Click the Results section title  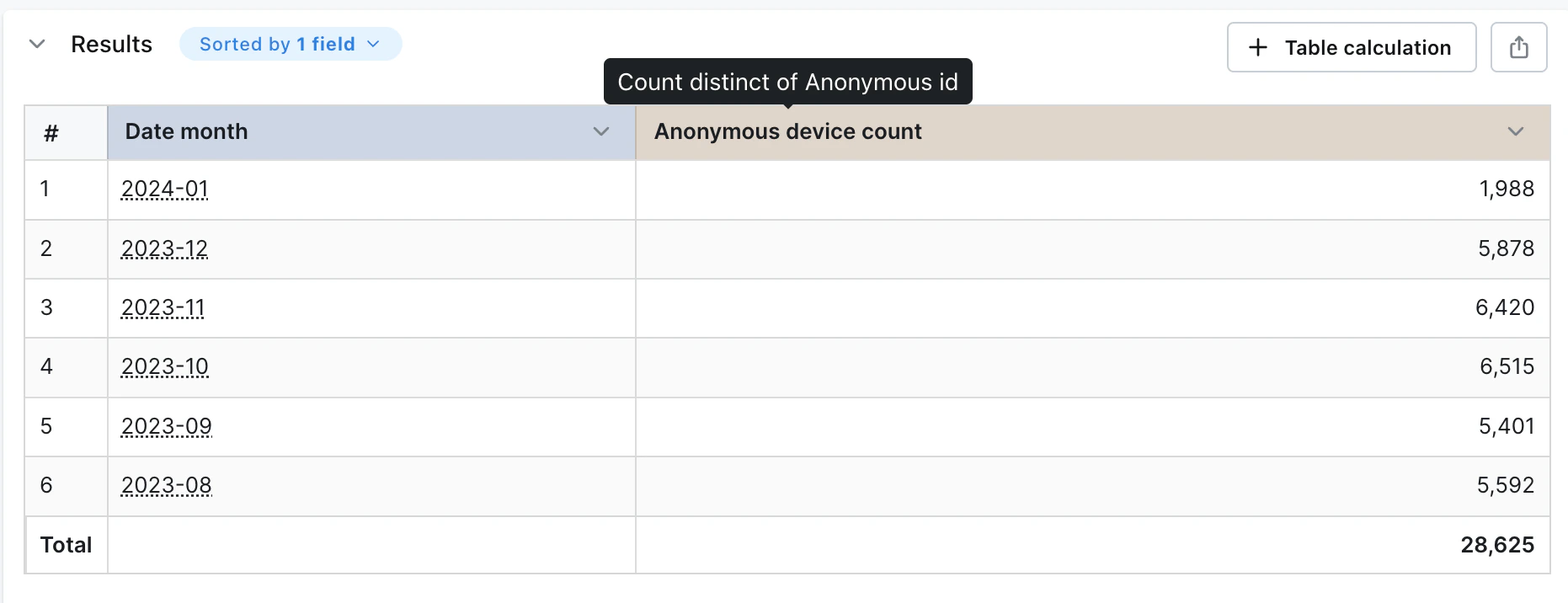click(111, 44)
